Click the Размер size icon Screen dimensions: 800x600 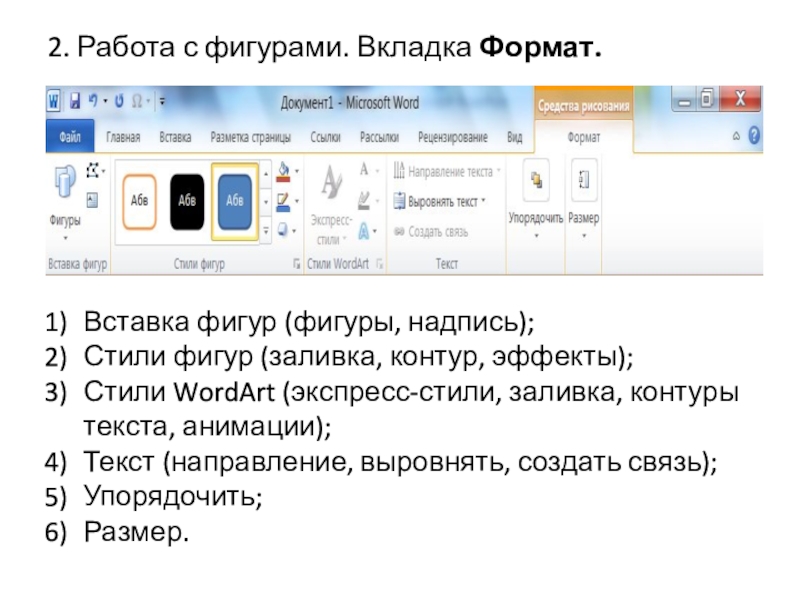pyautogui.click(x=583, y=196)
